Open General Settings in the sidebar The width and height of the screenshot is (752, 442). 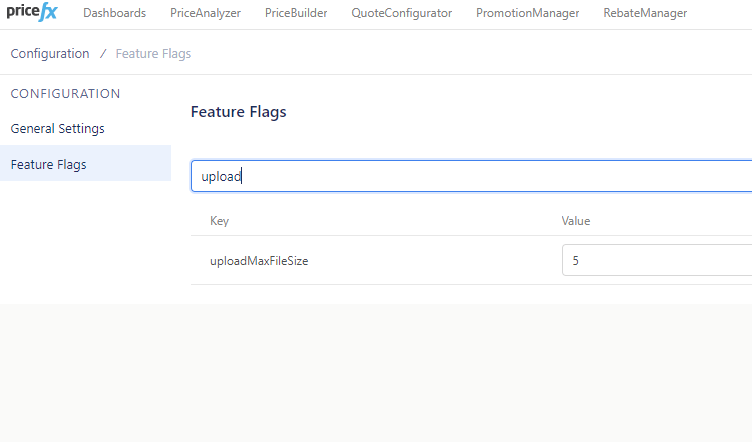coord(57,129)
